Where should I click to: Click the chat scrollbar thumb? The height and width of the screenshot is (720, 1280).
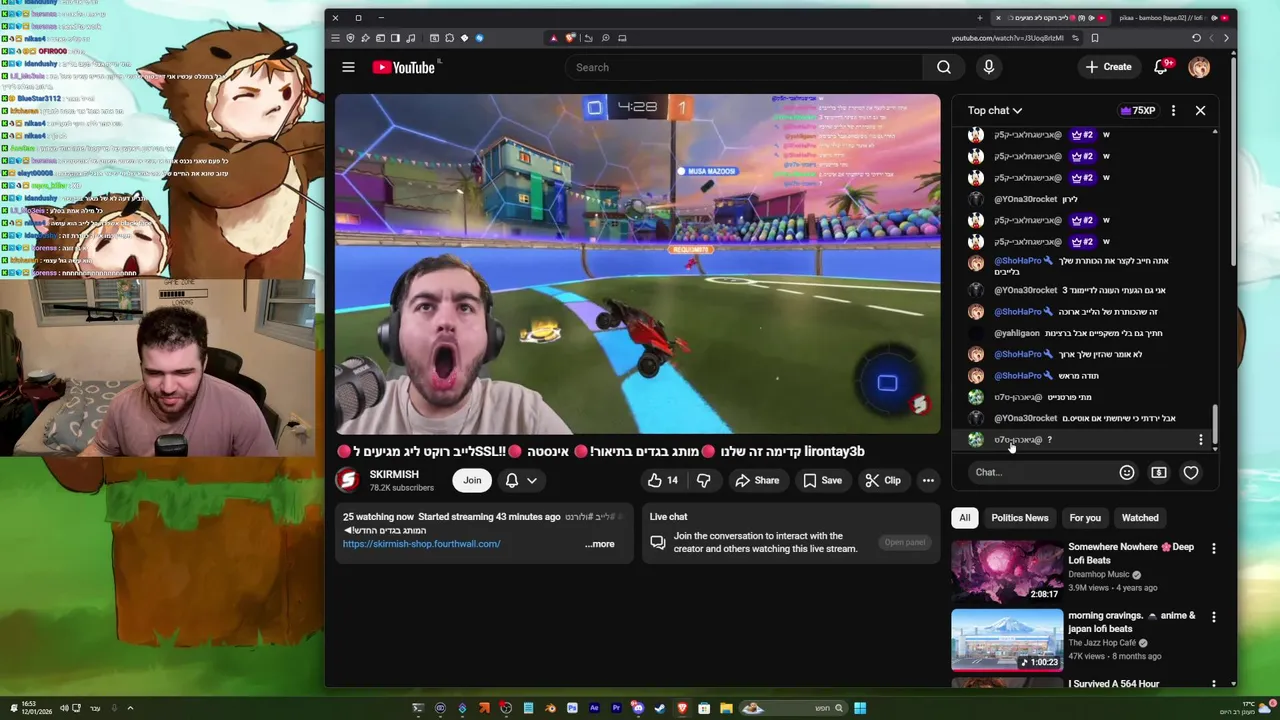[x=1215, y=424]
